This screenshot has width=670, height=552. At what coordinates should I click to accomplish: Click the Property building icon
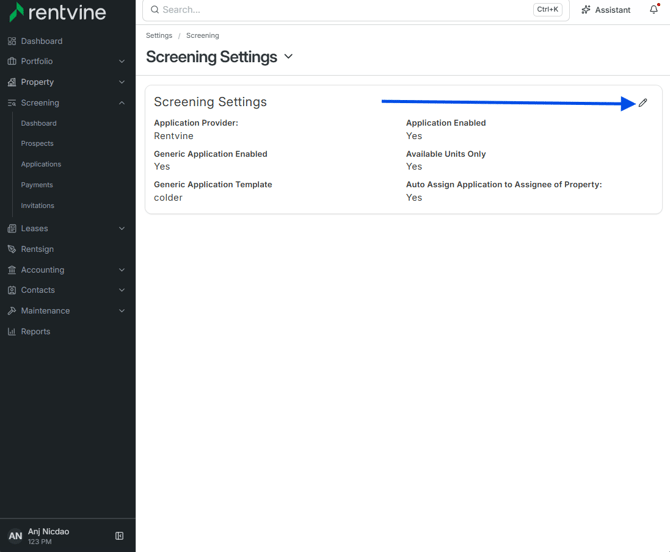click(12, 82)
